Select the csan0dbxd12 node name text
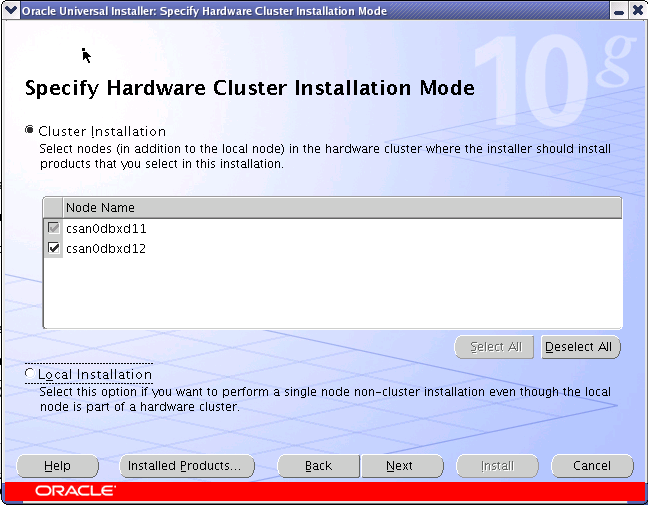The image size is (648, 505). coord(106,248)
